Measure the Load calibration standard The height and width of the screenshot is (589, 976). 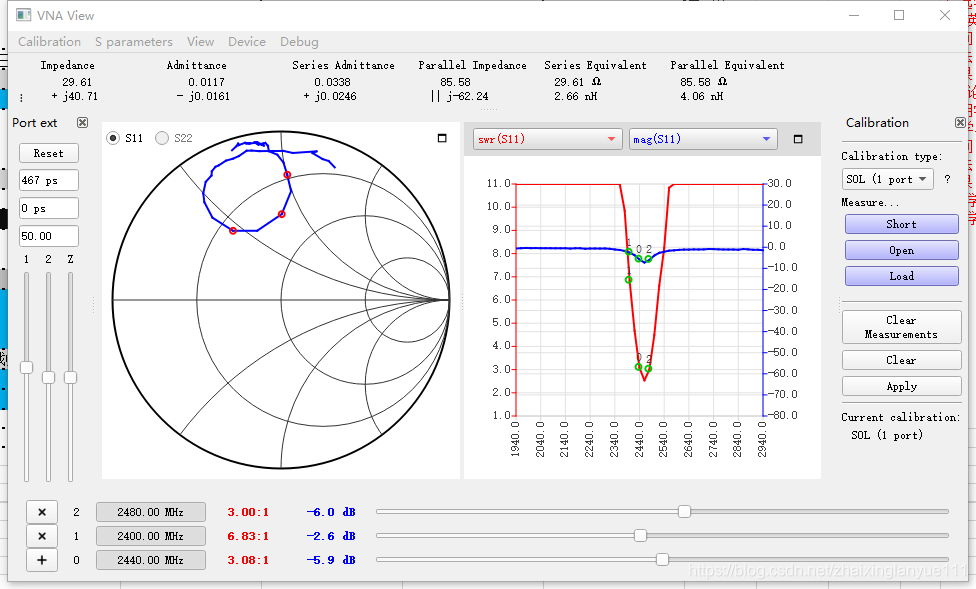click(901, 276)
